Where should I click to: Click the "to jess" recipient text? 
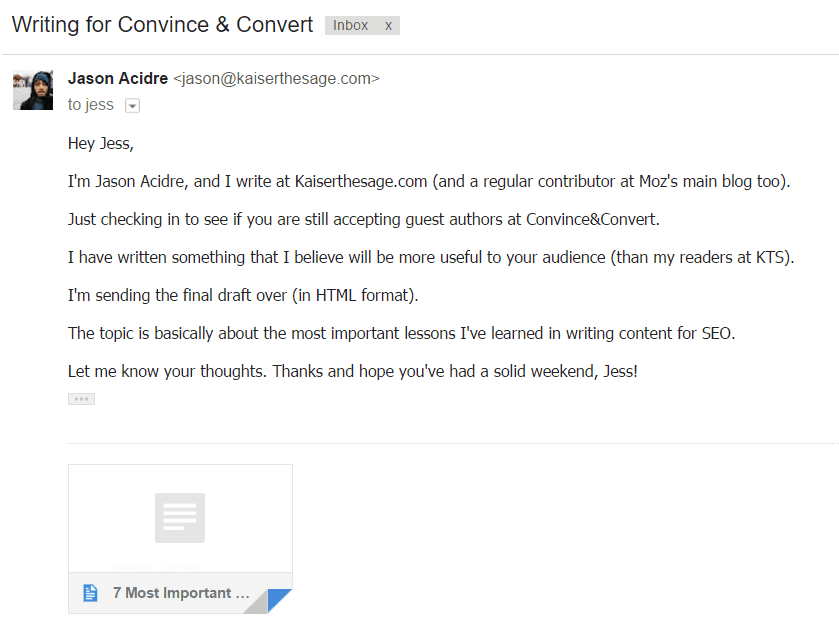[x=91, y=105]
